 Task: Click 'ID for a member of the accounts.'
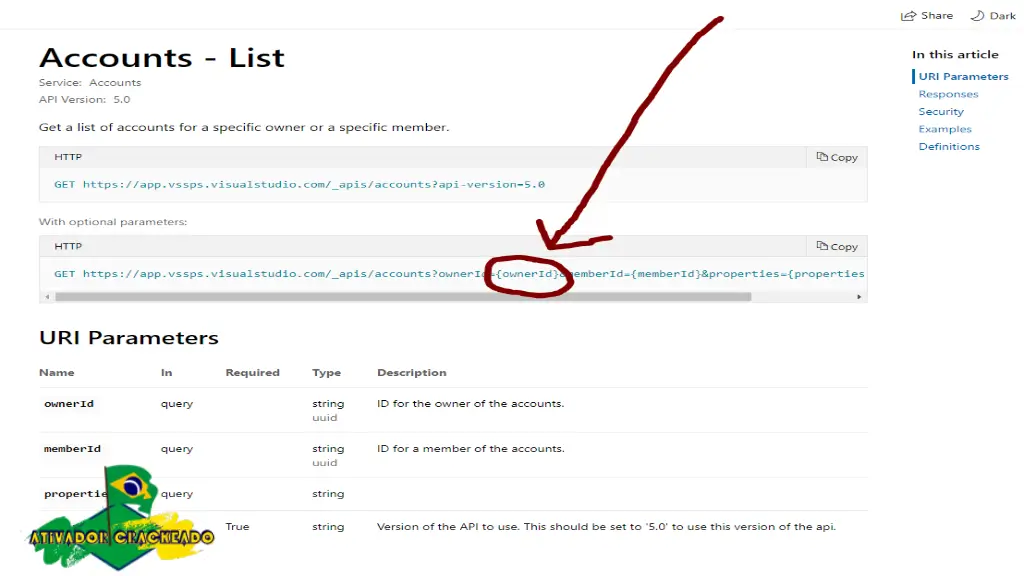470,449
